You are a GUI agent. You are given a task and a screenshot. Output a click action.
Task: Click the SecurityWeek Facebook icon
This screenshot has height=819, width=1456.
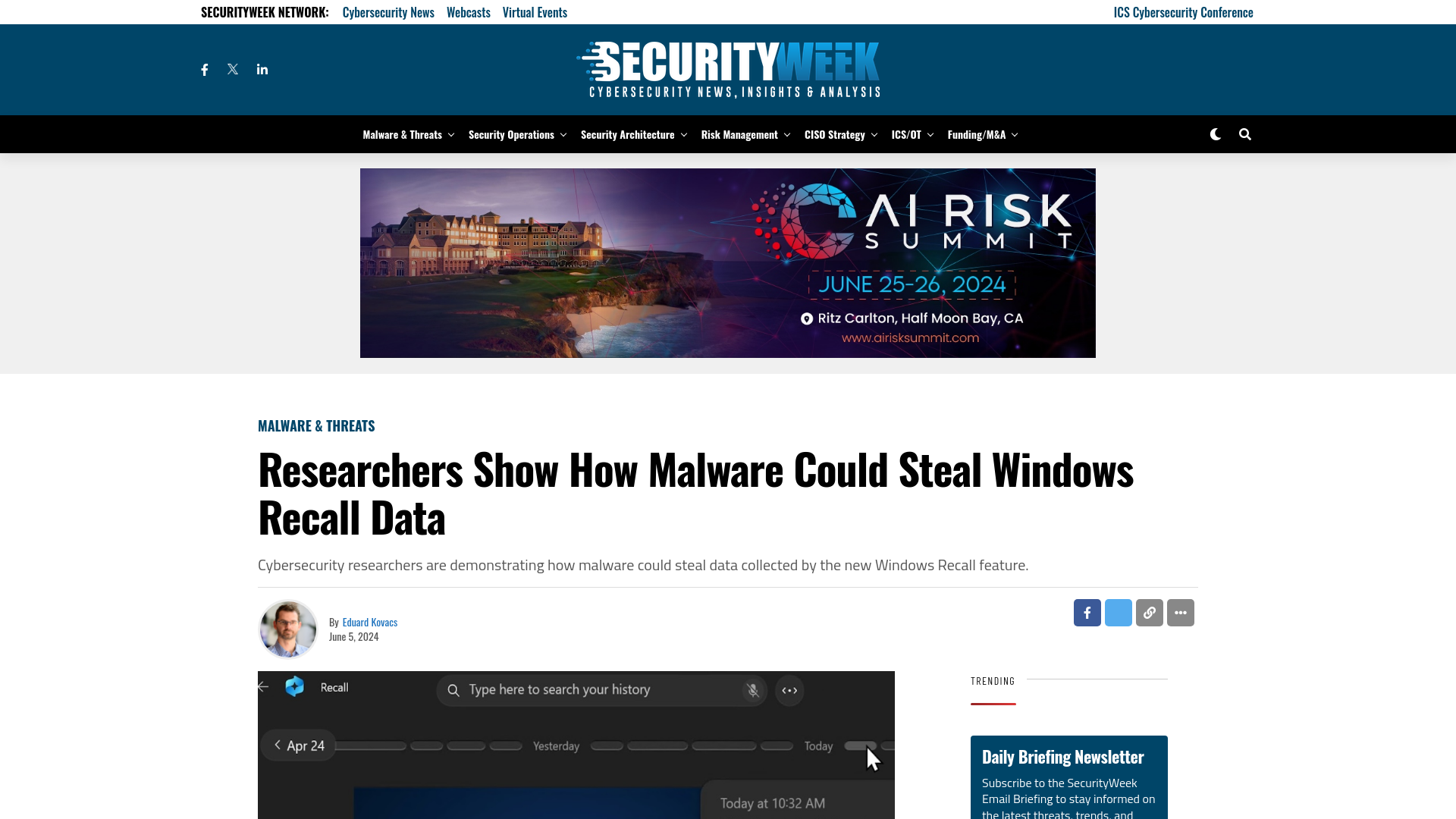tap(205, 69)
